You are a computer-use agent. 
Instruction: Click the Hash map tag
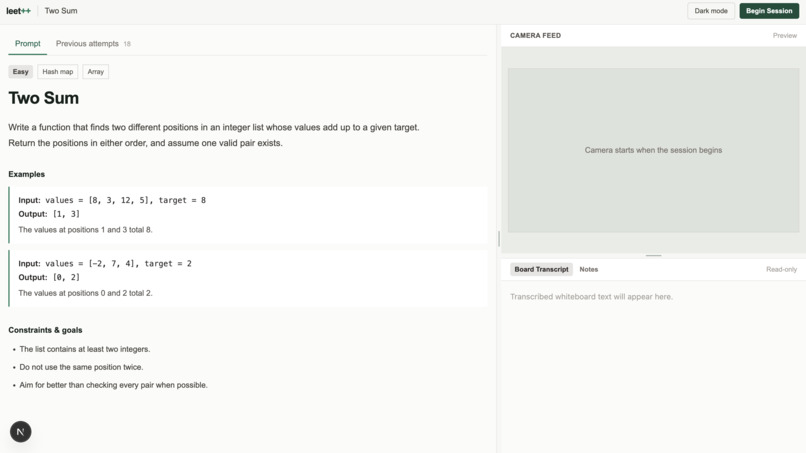click(58, 71)
